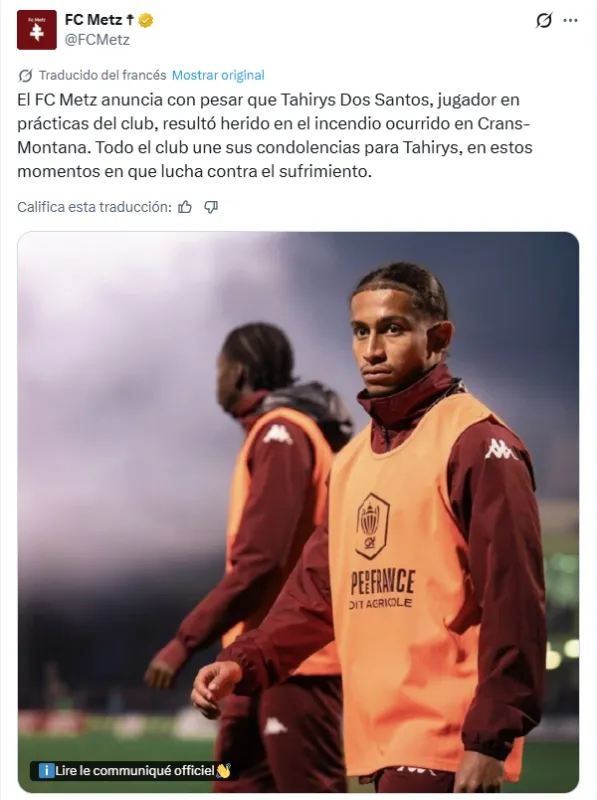Image resolution: width=597 pixels, height=800 pixels.
Task: Open the FC Metz profile avatar
Action: (37, 30)
